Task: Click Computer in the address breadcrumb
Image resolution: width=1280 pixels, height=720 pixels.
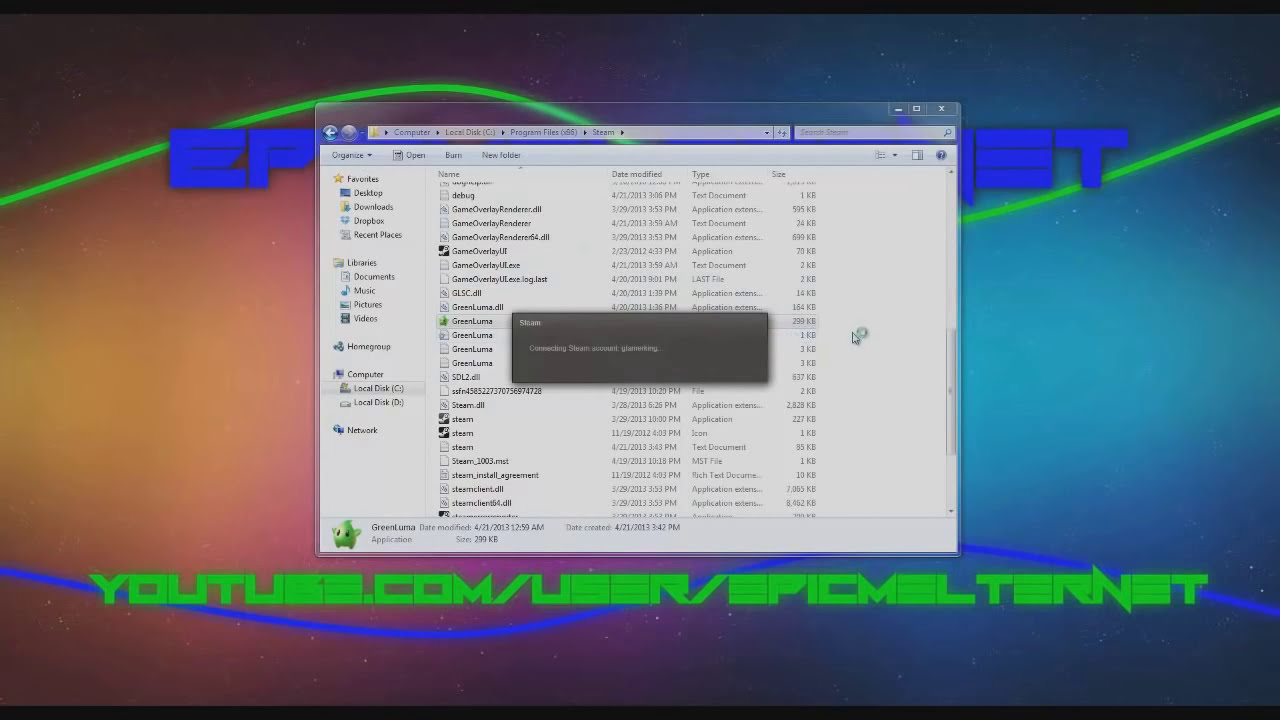Action: point(412,132)
